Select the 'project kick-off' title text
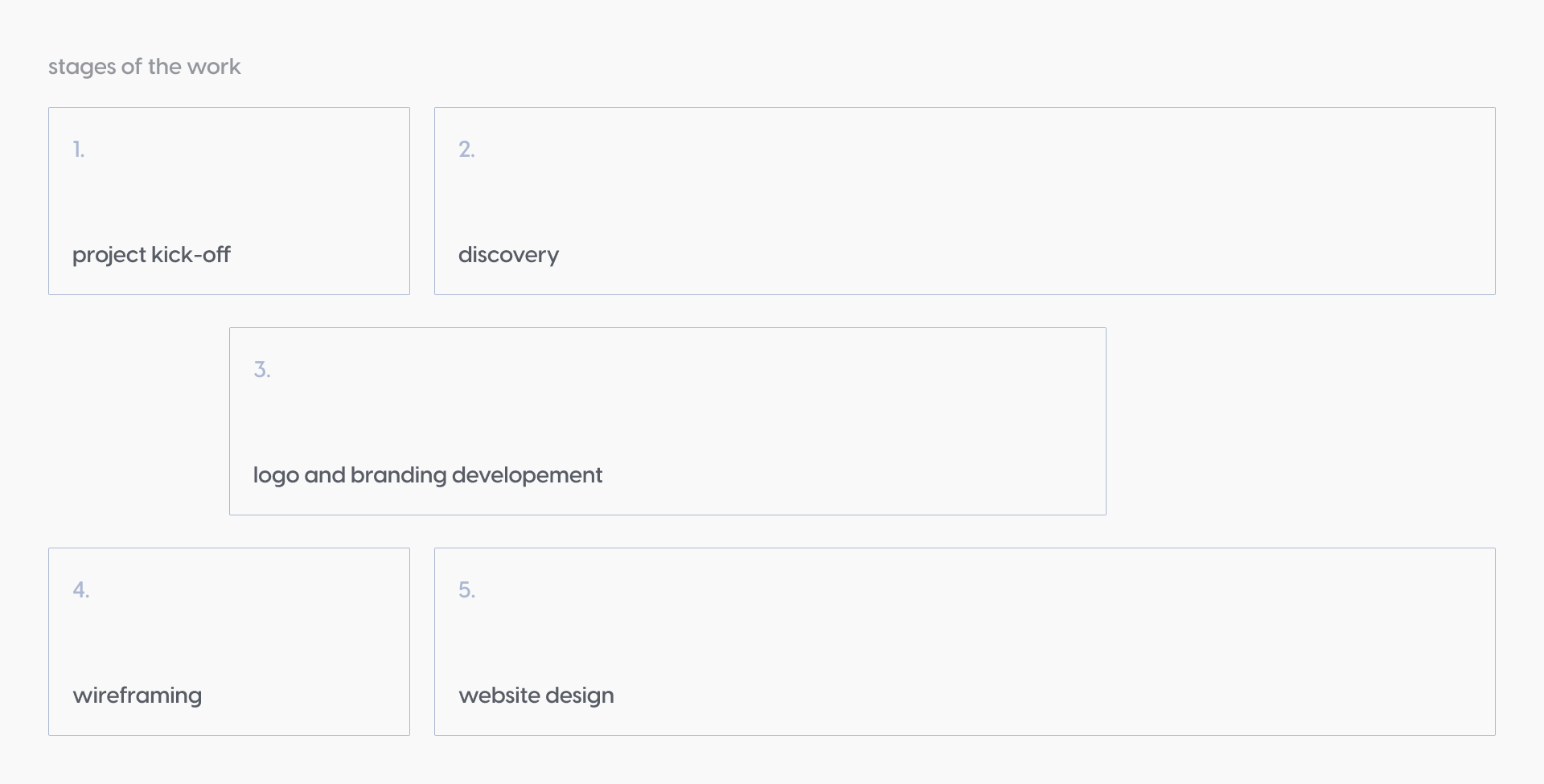 (151, 255)
